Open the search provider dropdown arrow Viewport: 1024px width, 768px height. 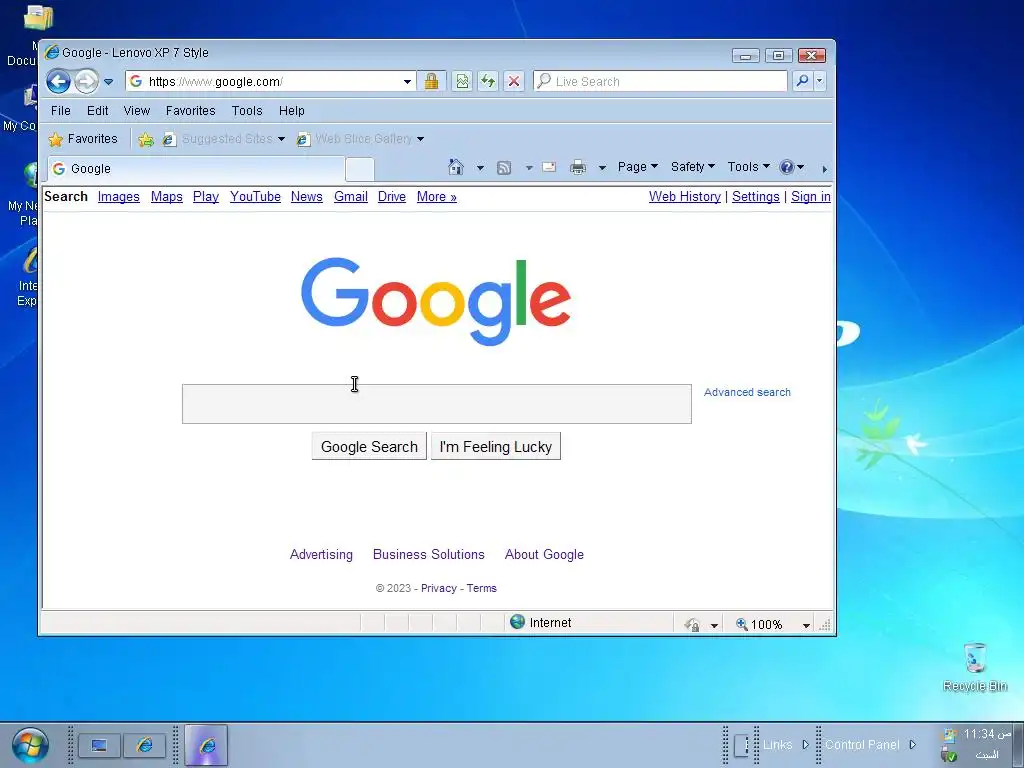pos(820,81)
